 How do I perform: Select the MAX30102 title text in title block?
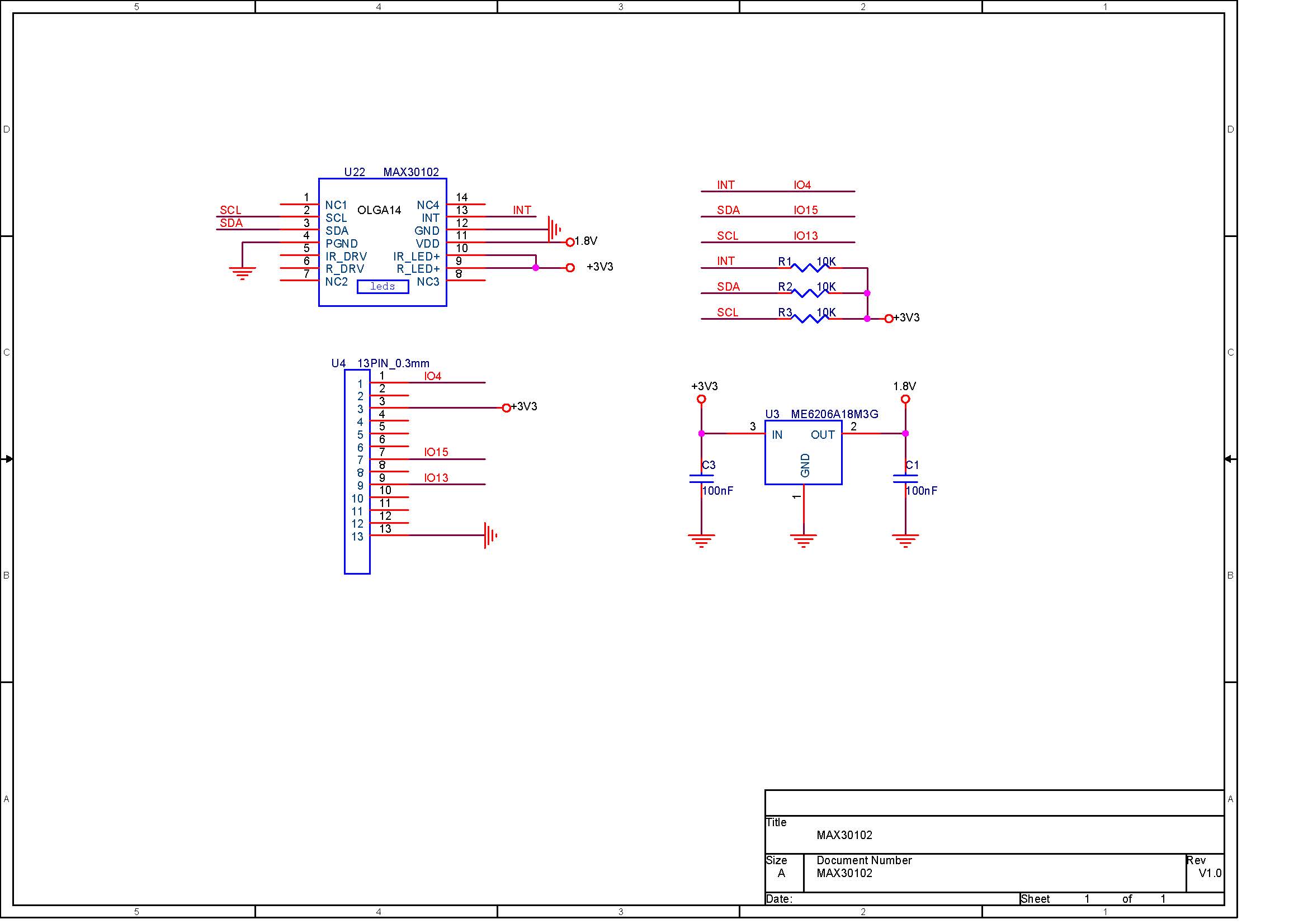click(844, 835)
